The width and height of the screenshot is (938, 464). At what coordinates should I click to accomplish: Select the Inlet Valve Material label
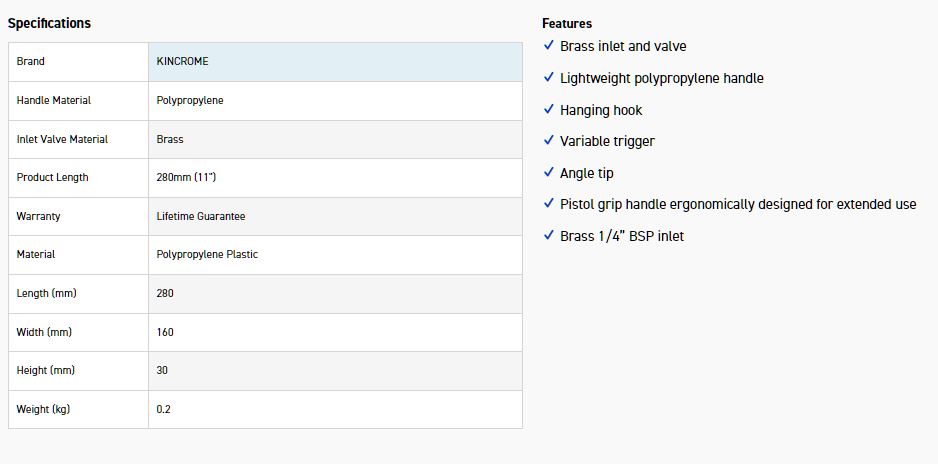tap(62, 139)
